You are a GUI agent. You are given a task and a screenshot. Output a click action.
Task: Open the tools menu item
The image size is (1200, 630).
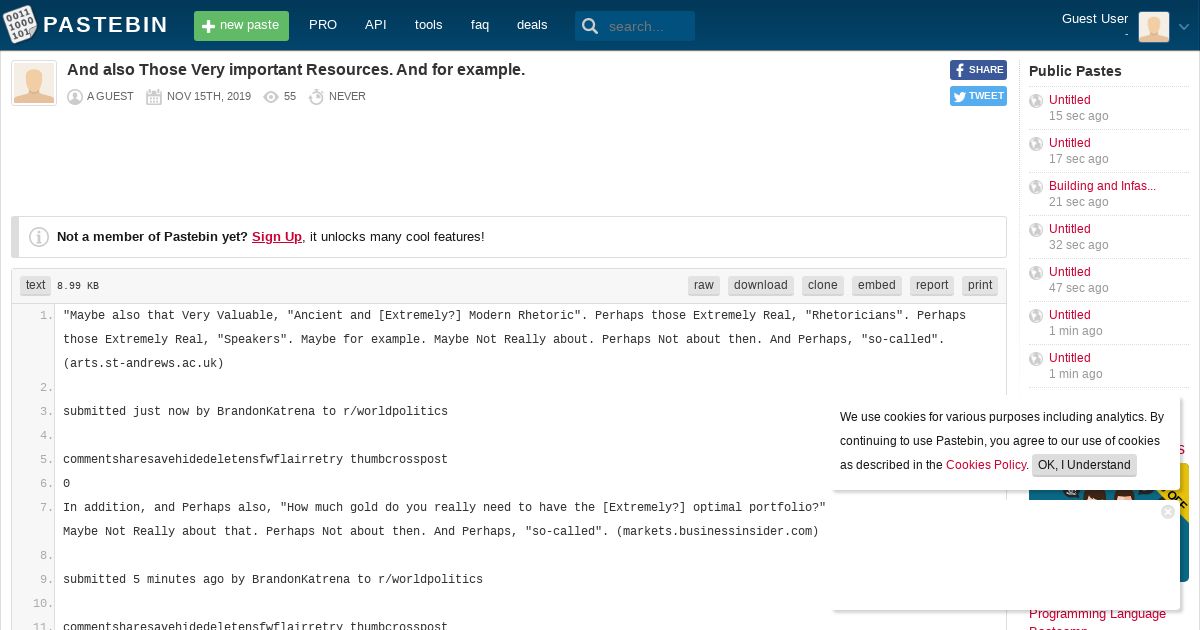coord(428,25)
